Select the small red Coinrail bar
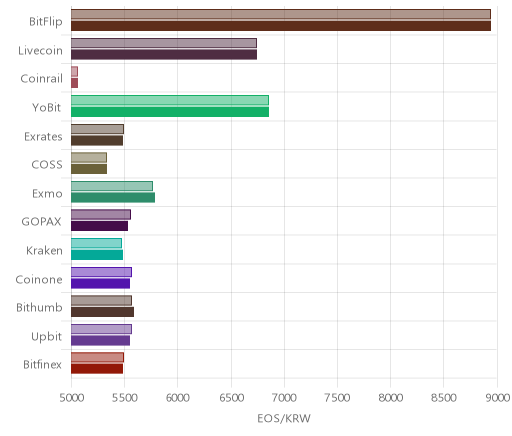This screenshot has width=512, height=436. coord(74,83)
